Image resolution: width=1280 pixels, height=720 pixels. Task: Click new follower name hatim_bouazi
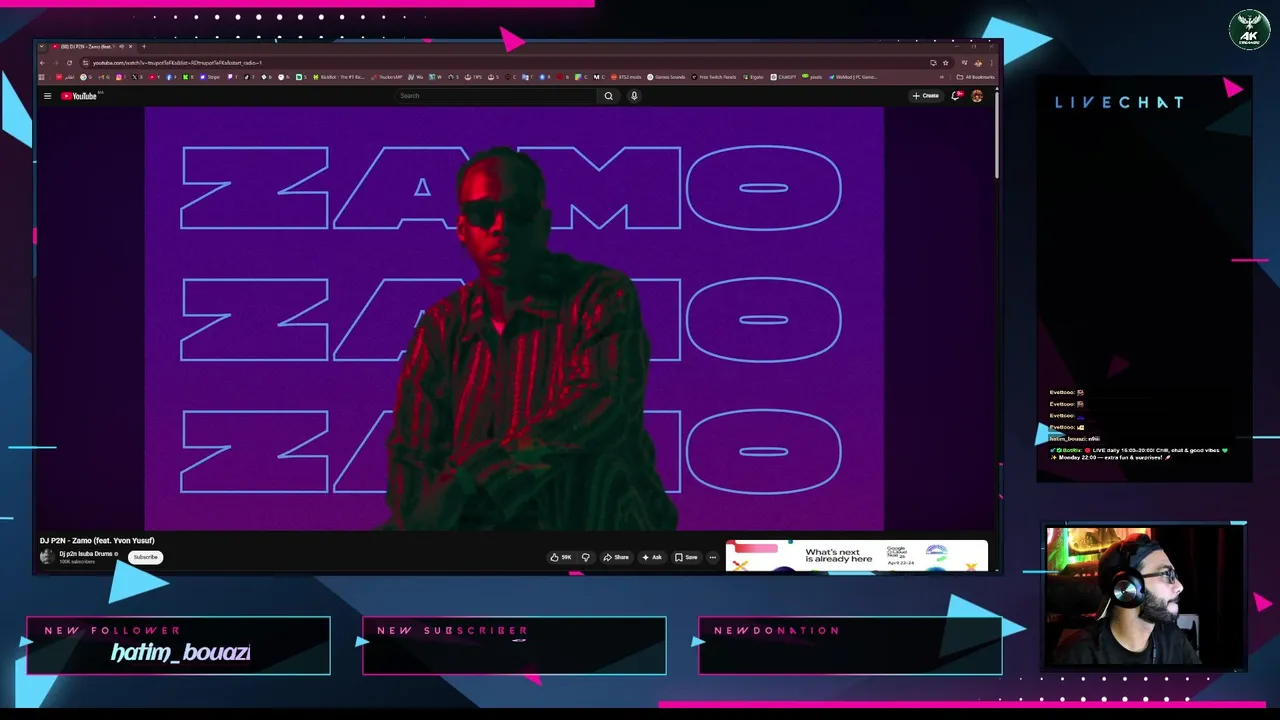pos(180,653)
